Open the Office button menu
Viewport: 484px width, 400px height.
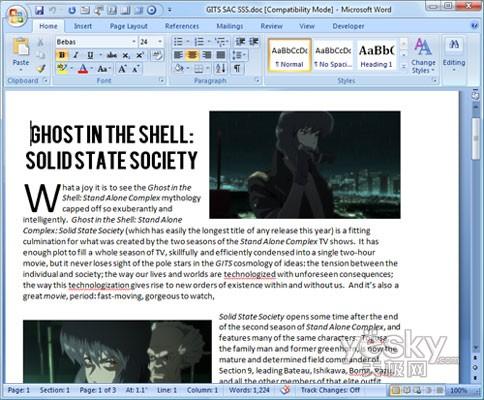pyautogui.click(x=16, y=16)
